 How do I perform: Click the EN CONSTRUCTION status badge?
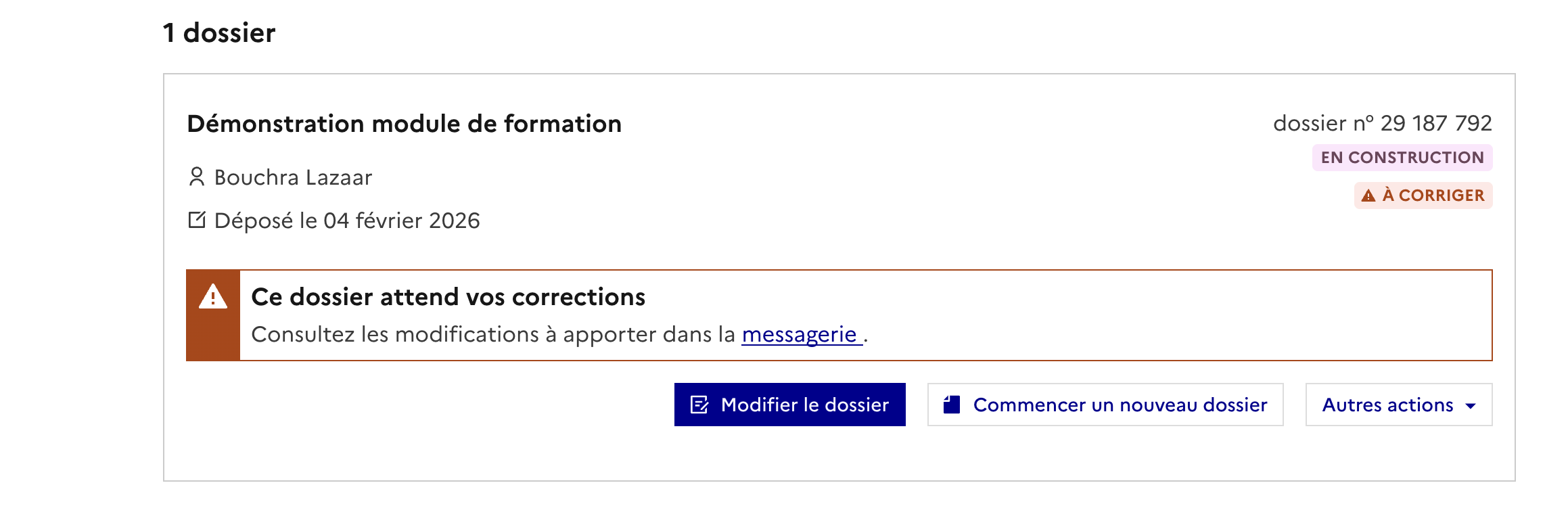point(1402,158)
